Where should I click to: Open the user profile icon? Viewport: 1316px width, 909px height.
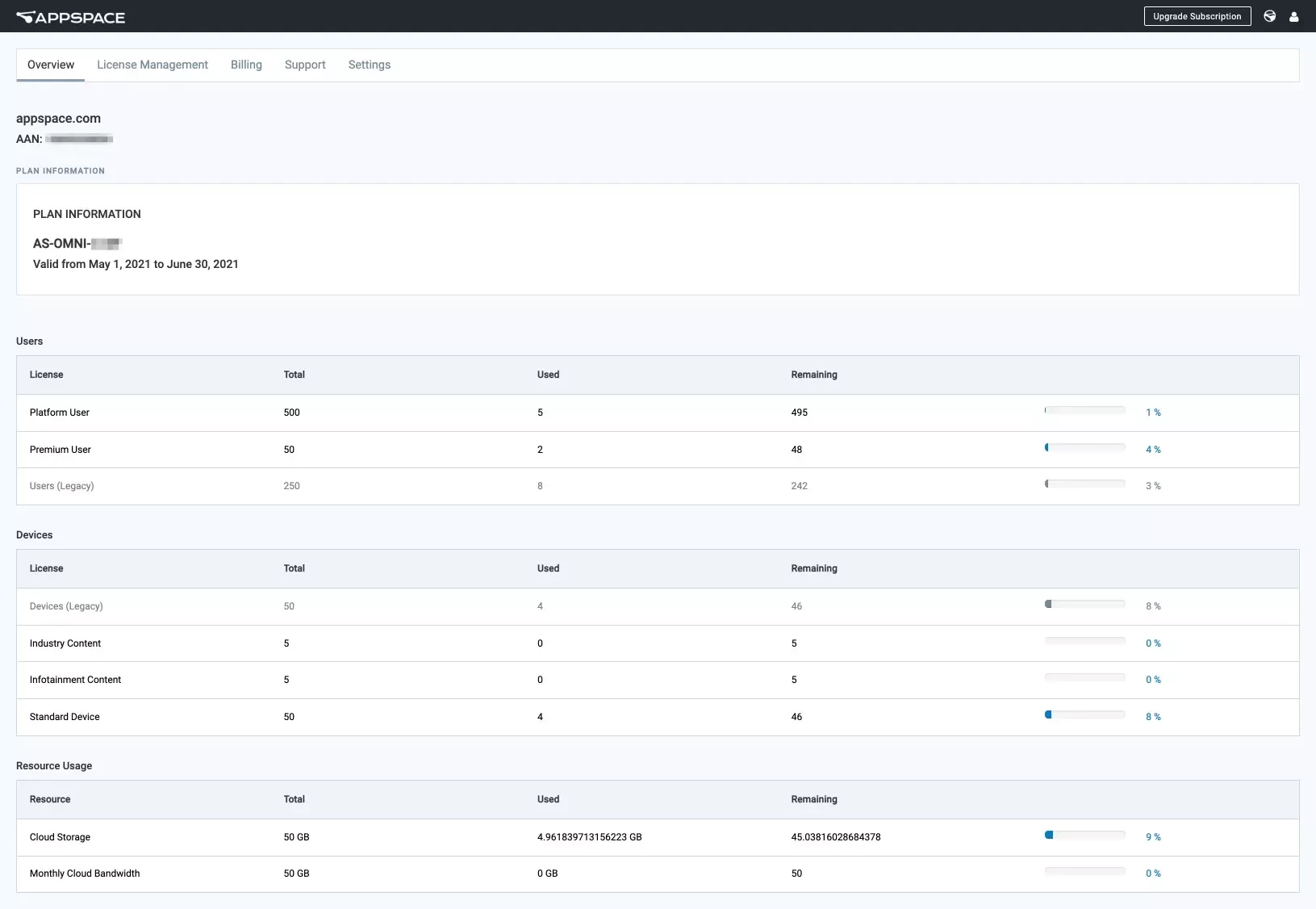[1294, 16]
